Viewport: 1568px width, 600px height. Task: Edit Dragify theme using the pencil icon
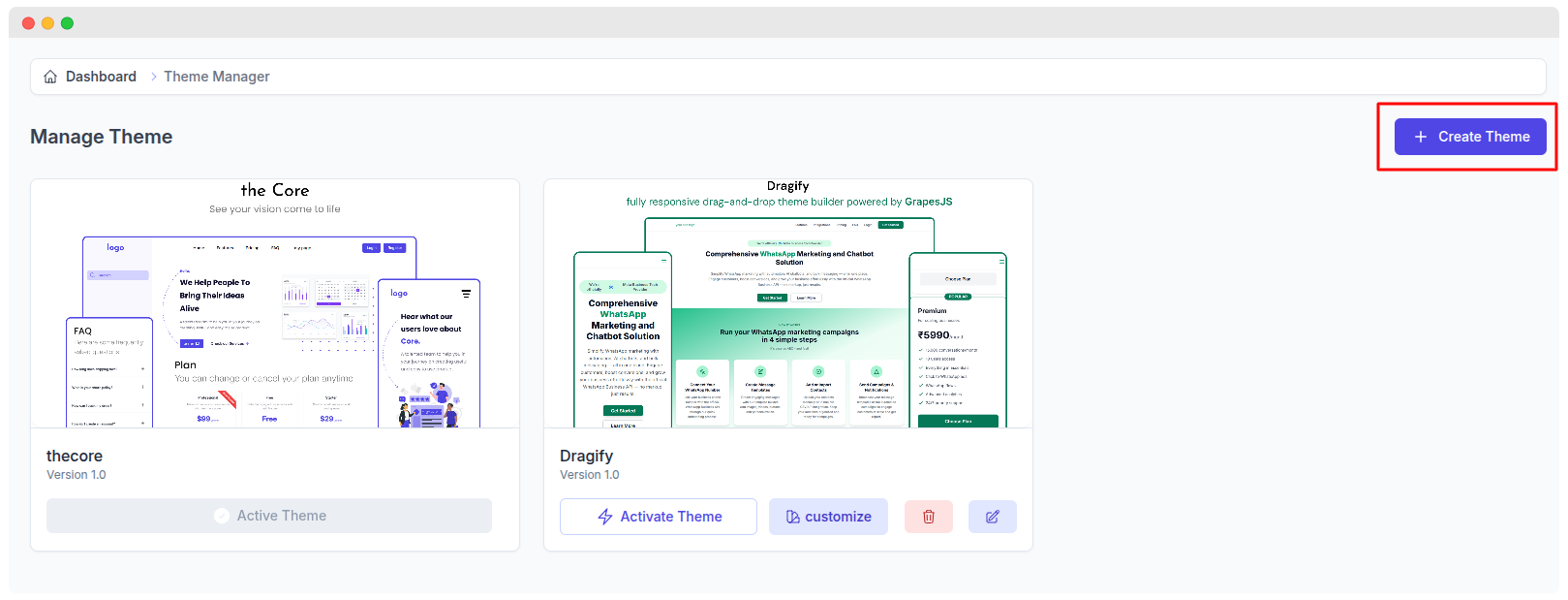pos(992,517)
